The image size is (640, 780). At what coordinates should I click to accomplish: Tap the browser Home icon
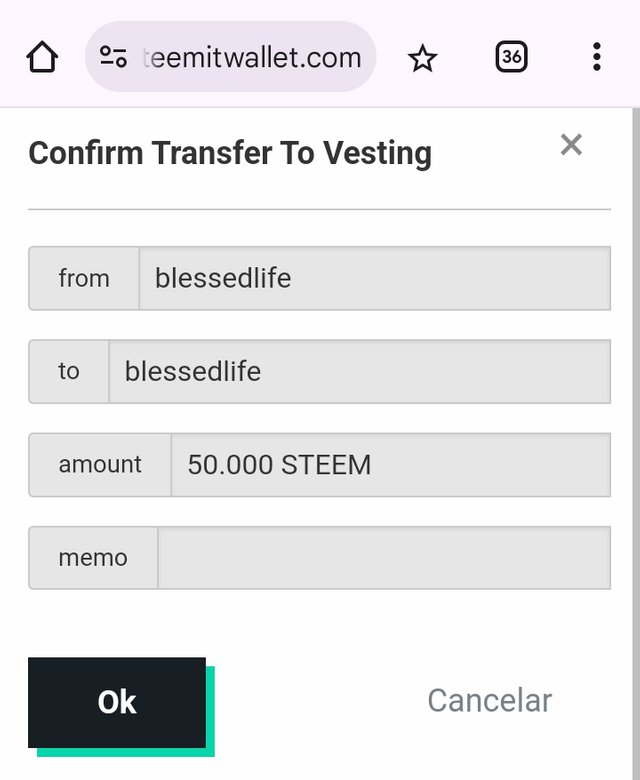click(42, 58)
